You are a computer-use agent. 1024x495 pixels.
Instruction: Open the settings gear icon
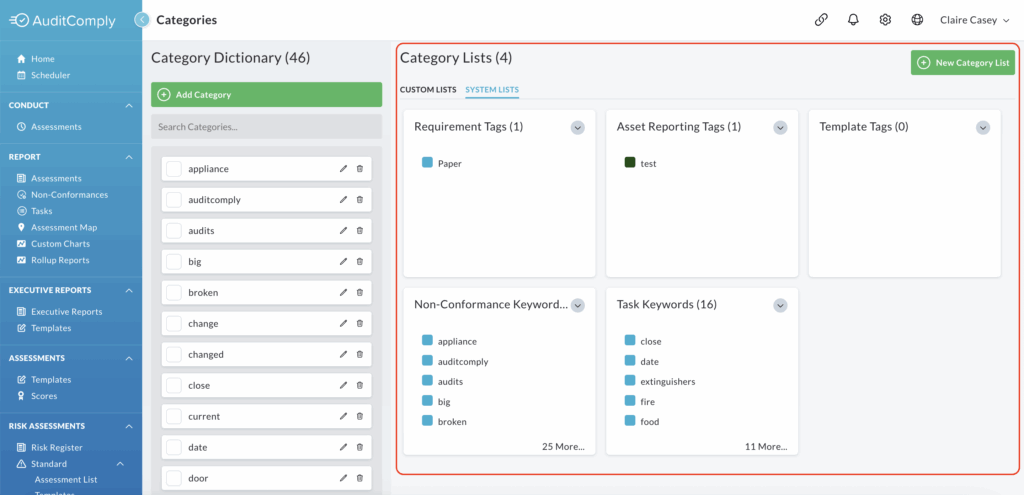885,20
